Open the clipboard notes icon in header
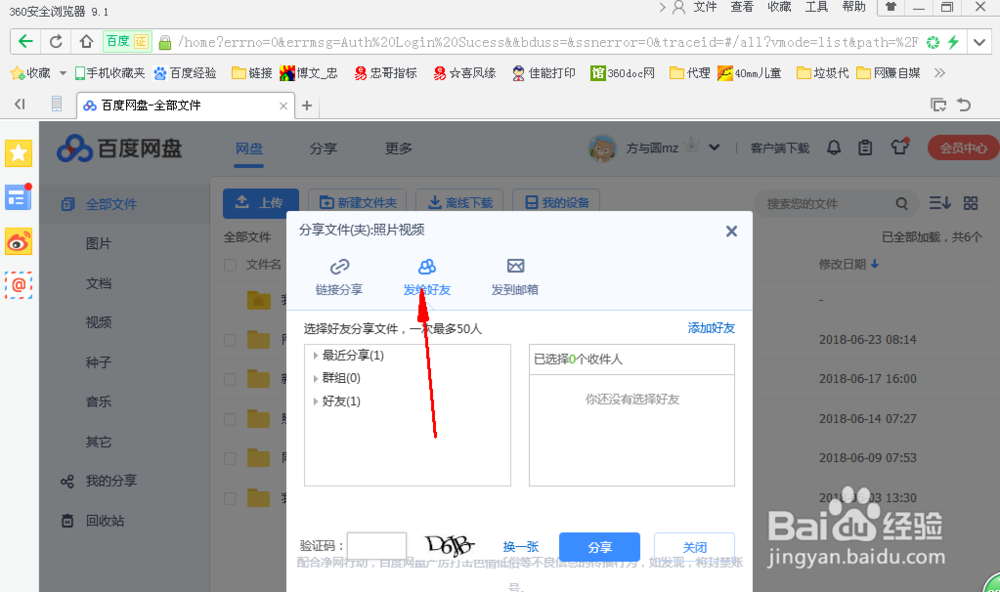This screenshot has height=592, width=1000. point(865,148)
